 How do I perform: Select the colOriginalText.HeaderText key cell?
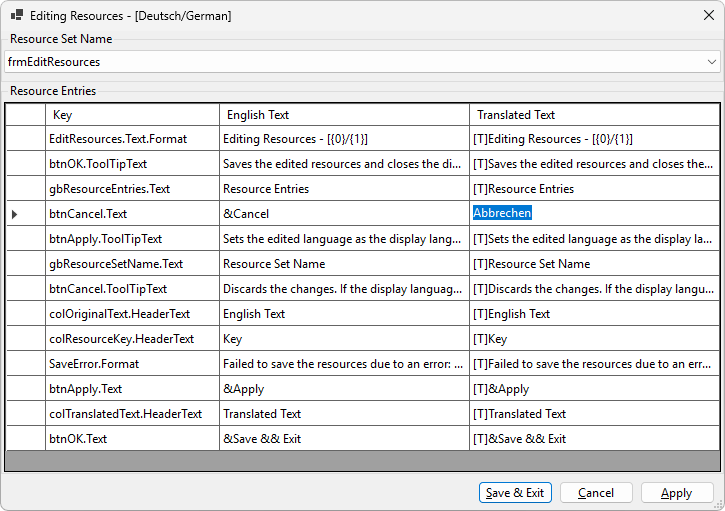point(132,314)
